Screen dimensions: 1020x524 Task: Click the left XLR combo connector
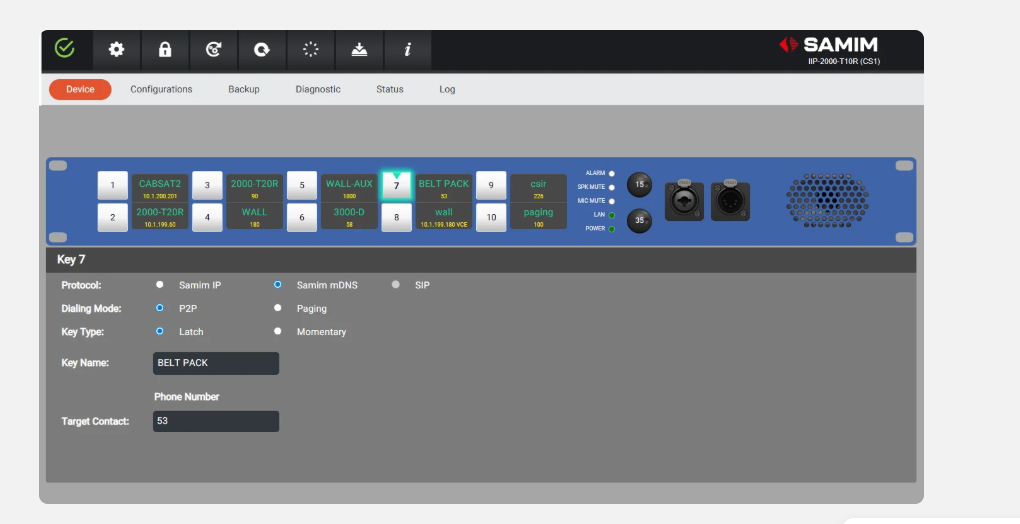click(684, 201)
